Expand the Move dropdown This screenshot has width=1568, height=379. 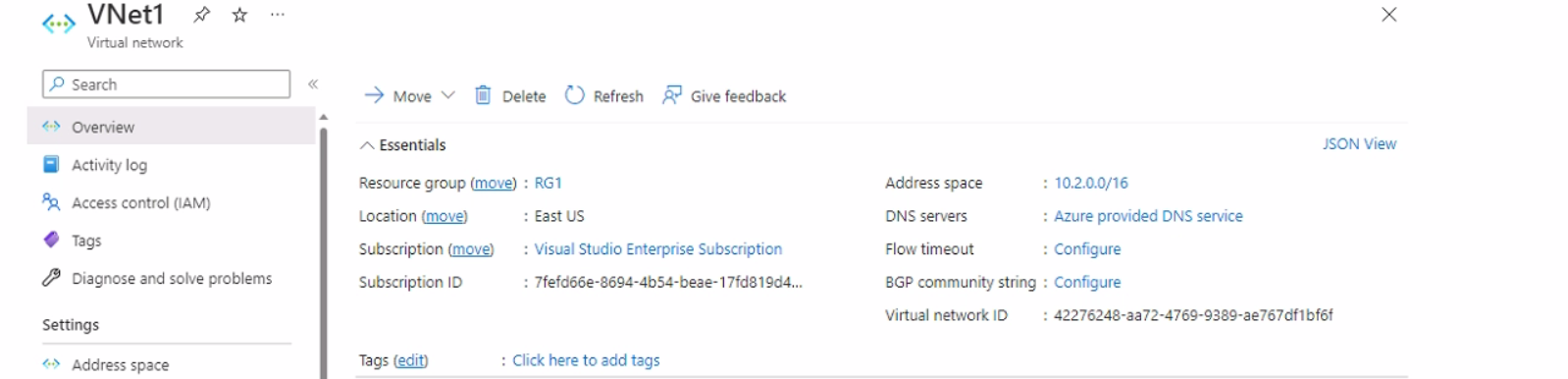point(448,95)
